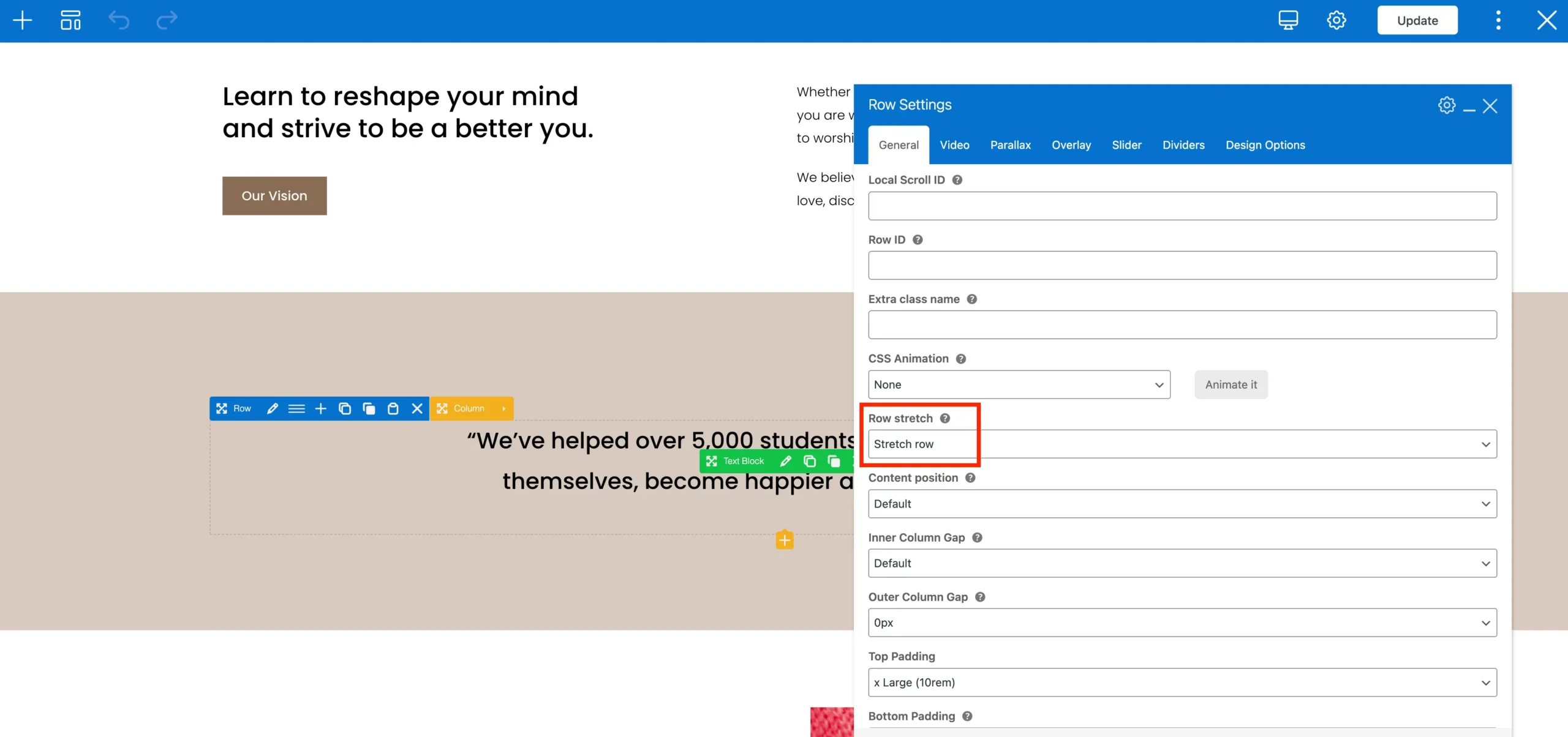
Task: Click the row layout lines icon
Action: pyautogui.click(x=296, y=408)
